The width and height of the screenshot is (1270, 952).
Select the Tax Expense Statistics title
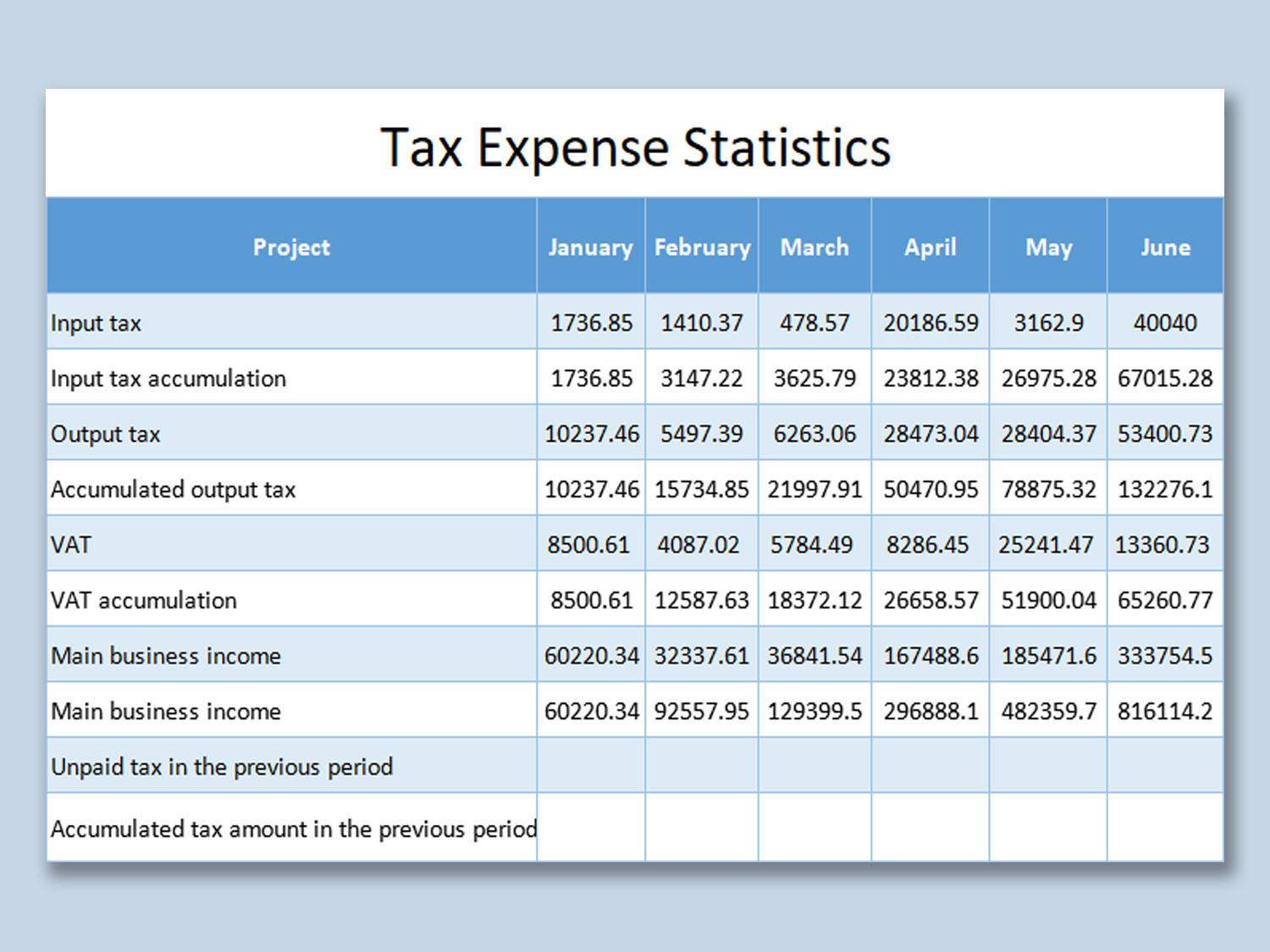[x=635, y=148]
